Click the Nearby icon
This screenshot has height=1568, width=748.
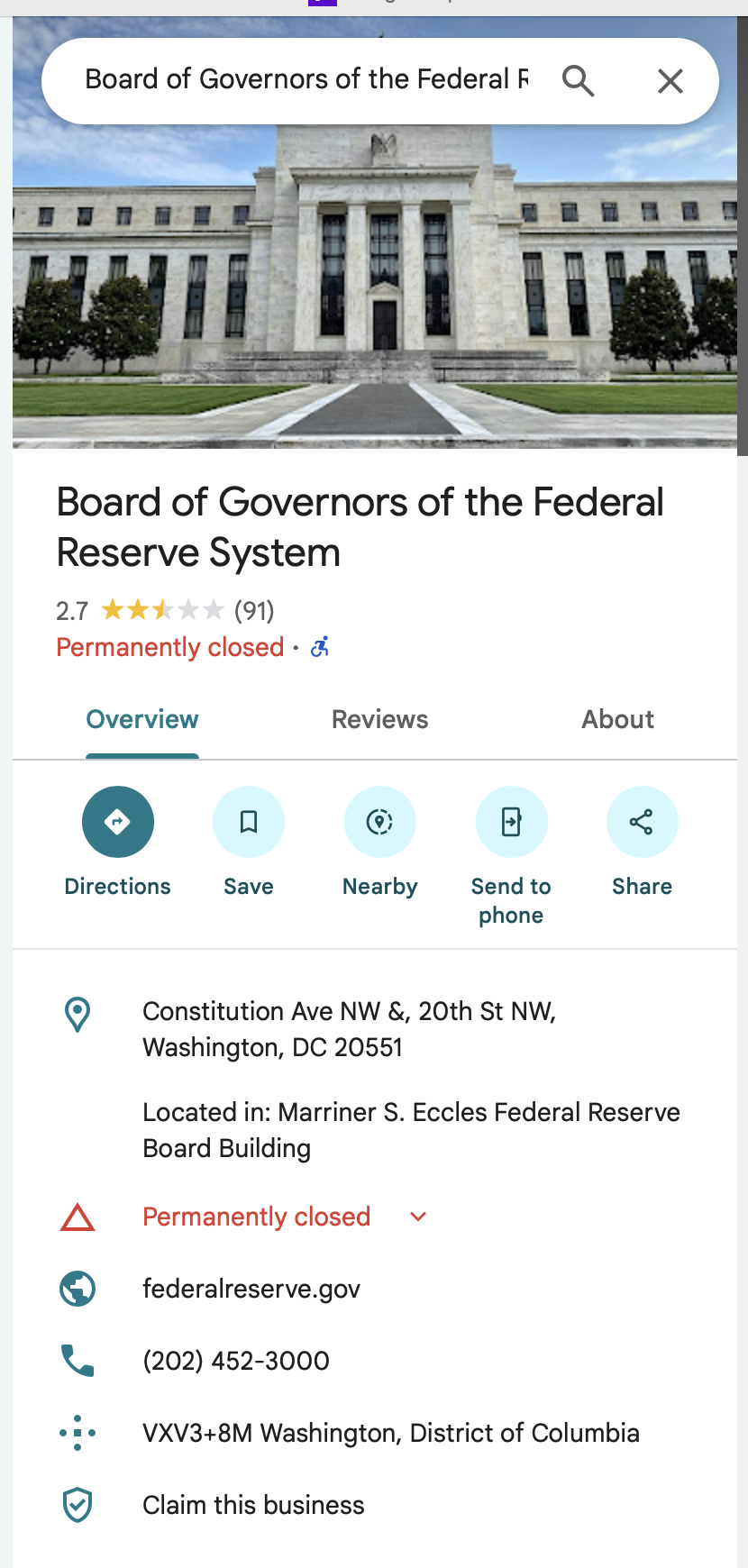point(379,822)
